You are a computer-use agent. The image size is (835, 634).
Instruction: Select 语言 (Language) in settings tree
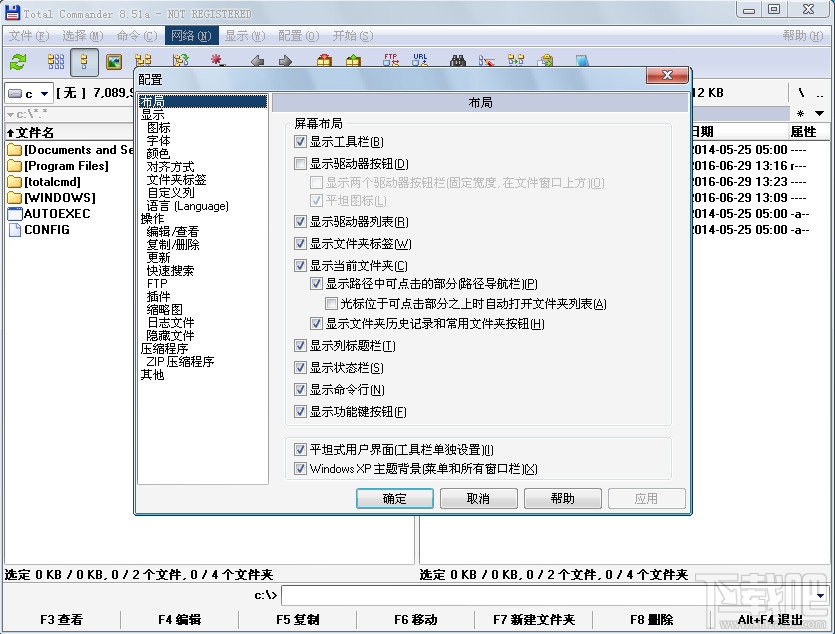pyautogui.click(x=187, y=205)
